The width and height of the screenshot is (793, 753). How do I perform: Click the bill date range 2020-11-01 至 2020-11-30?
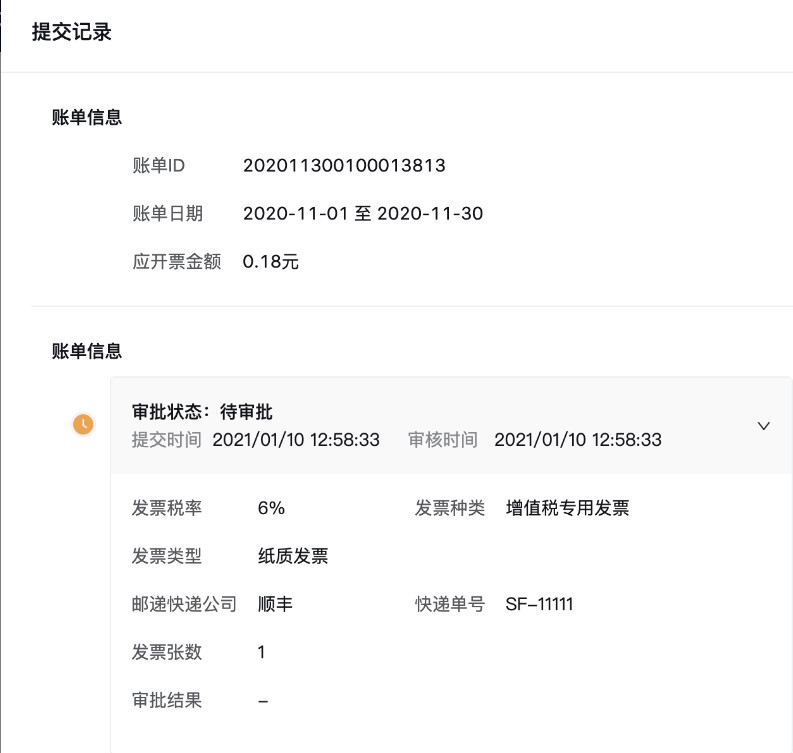click(363, 213)
